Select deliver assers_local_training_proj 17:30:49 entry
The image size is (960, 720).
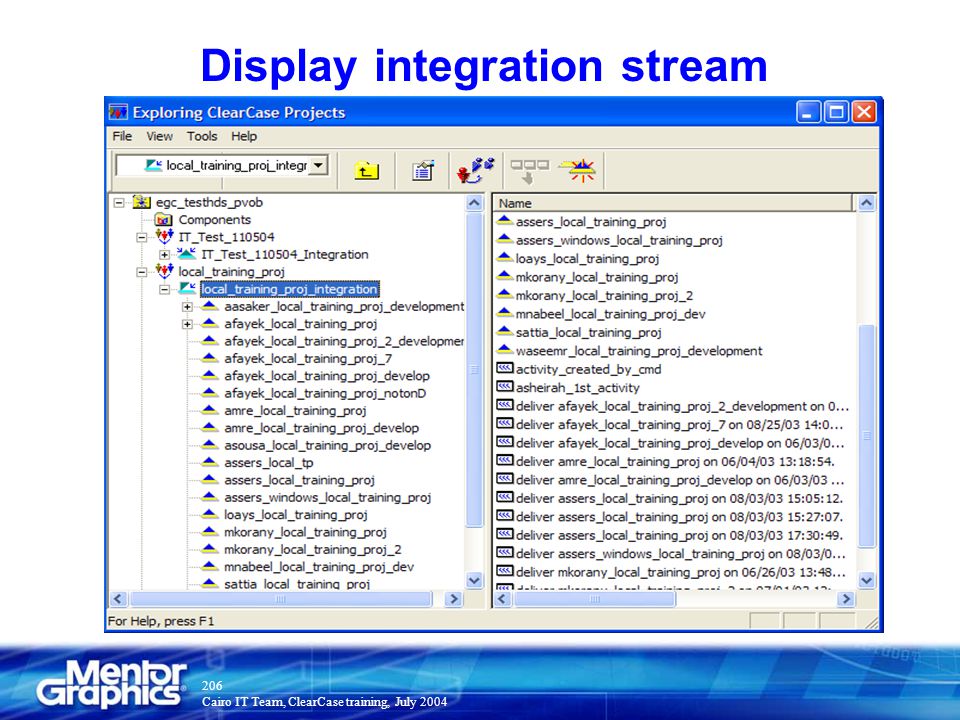pos(679,535)
